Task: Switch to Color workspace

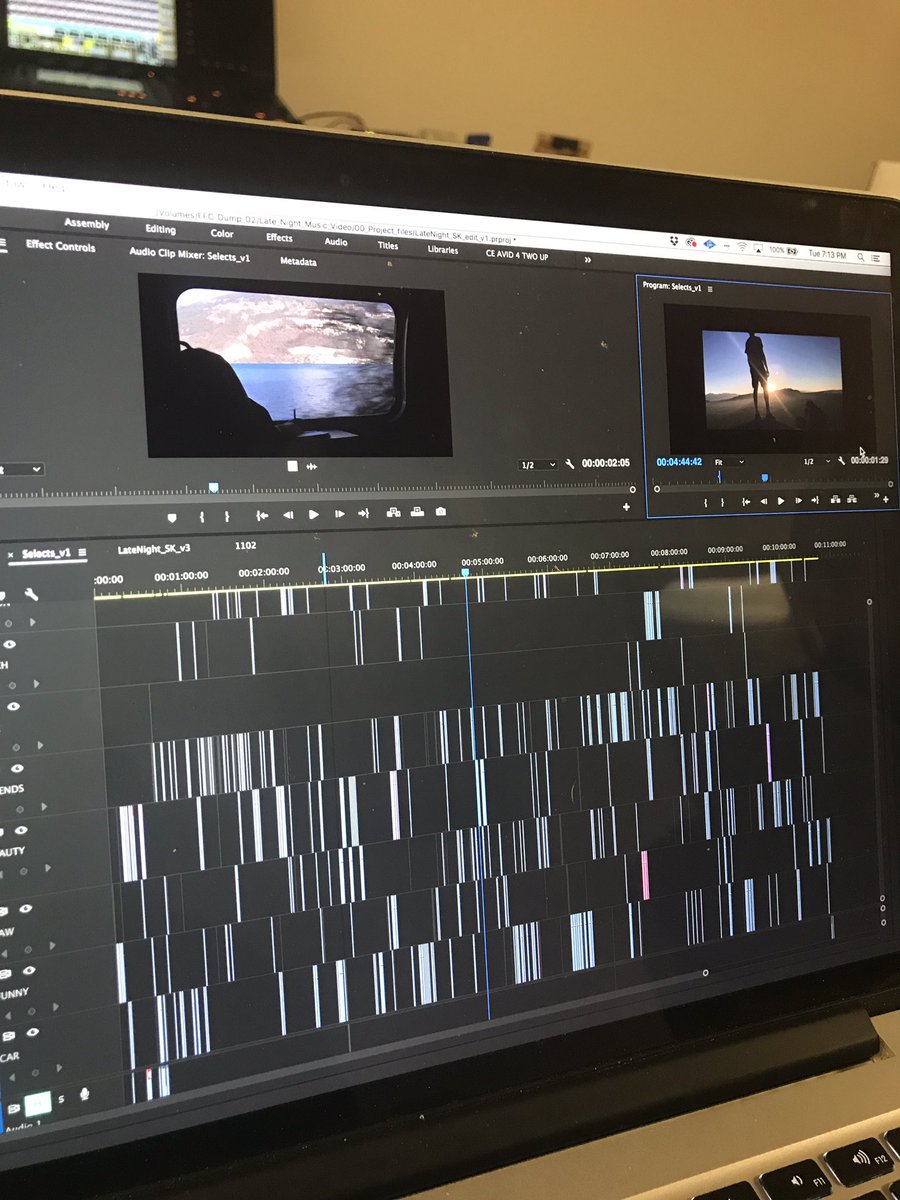Action: (222, 234)
